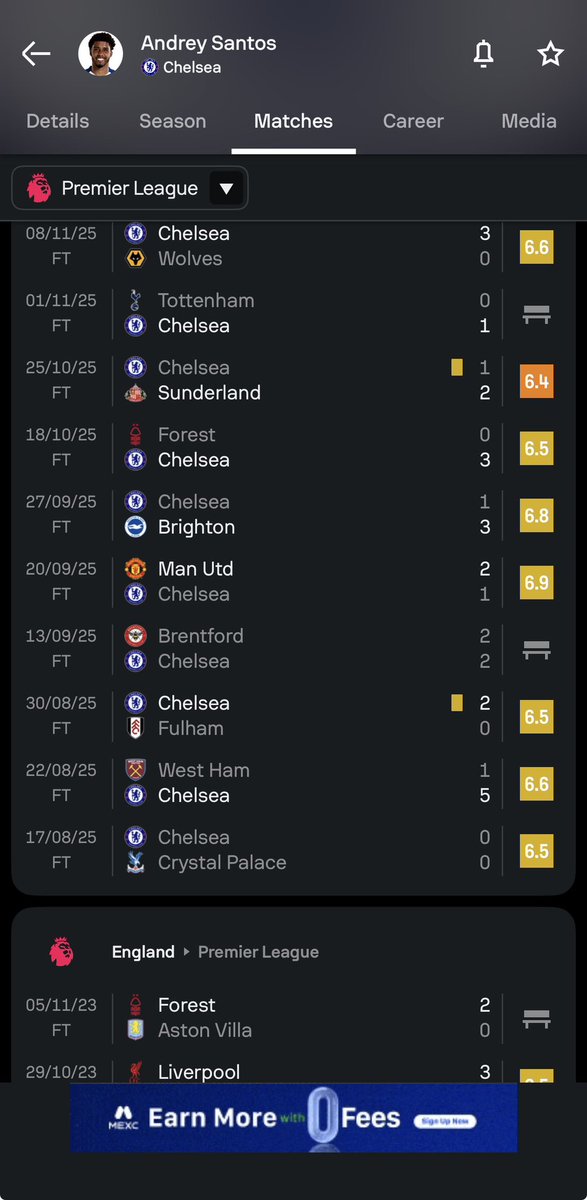Open the Chelsea vs Crystal Palace match

point(293,850)
